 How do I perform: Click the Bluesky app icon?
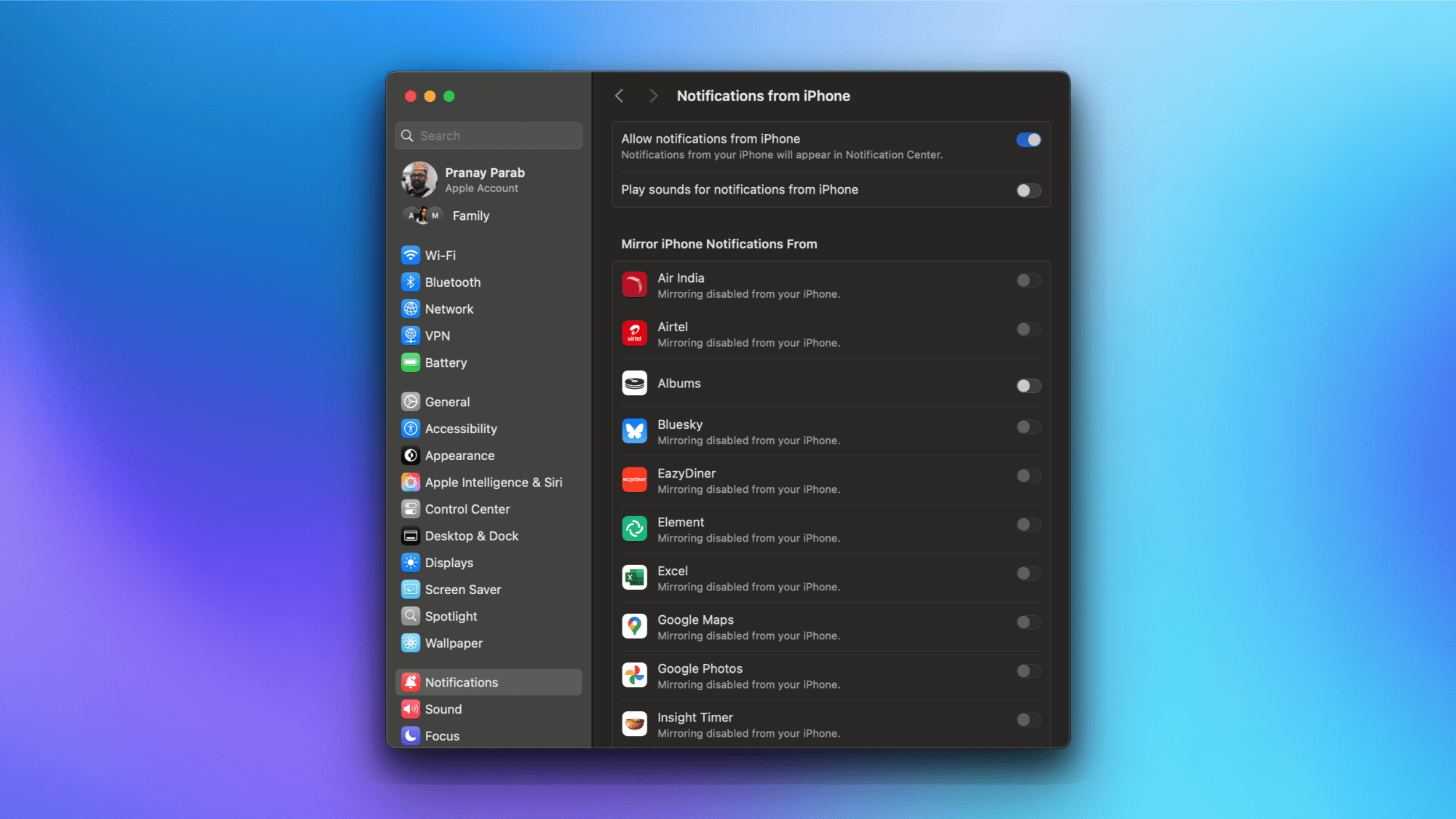[x=634, y=431]
